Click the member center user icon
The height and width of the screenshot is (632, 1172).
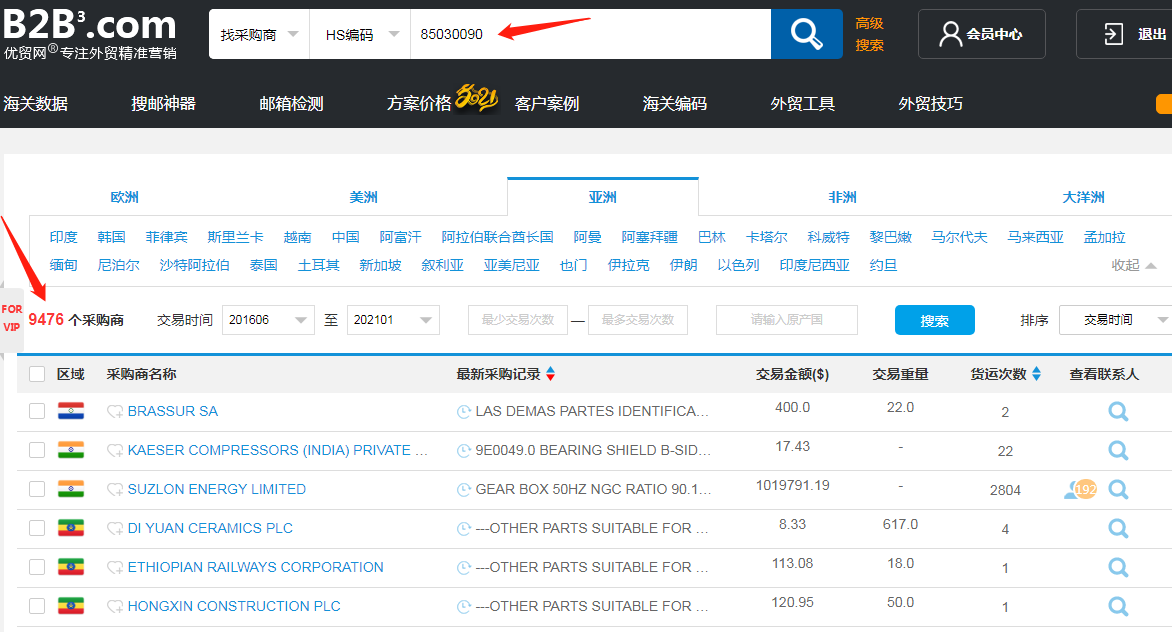[x=950, y=34]
